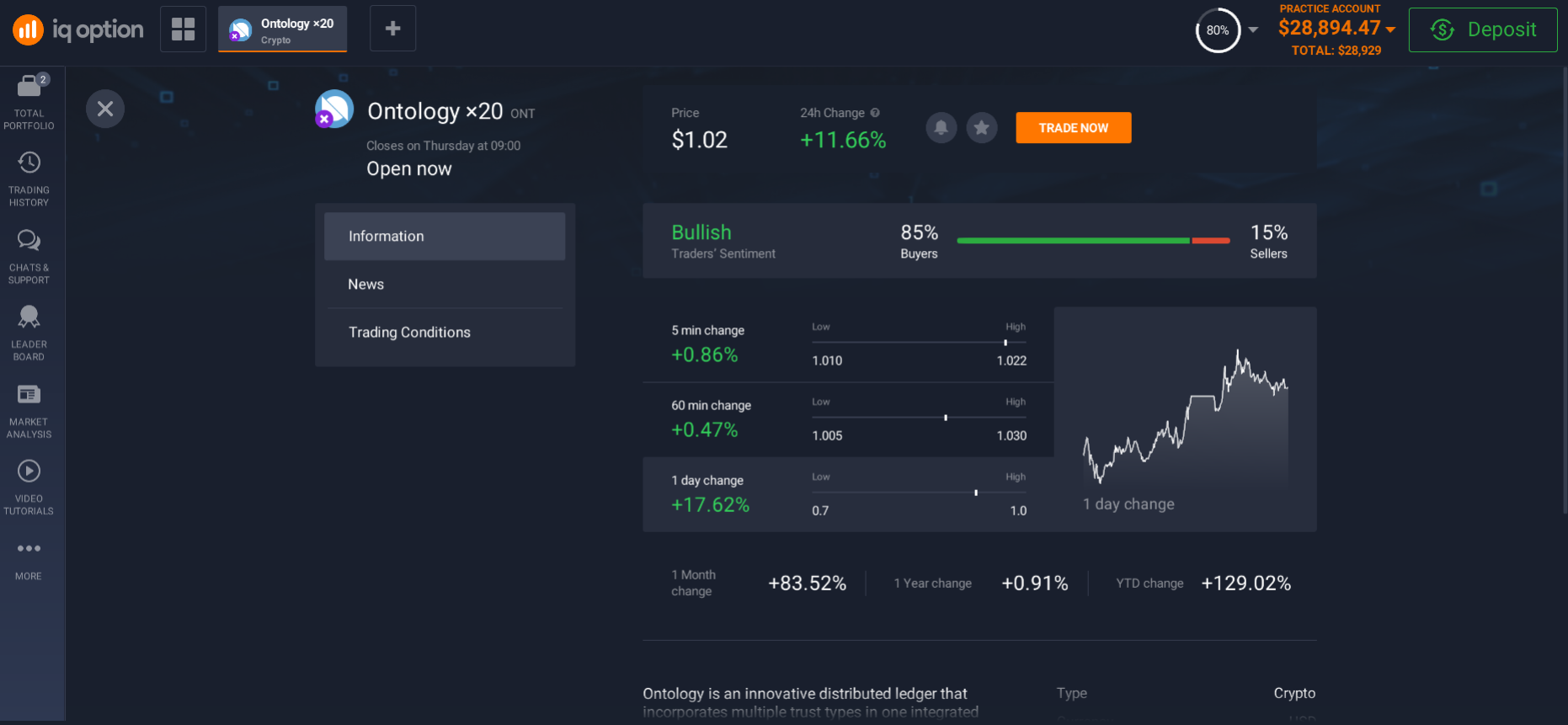Click the 1 day change chart
The image size is (1568, 725).
pyautogui.click(x=1185, y=418)
